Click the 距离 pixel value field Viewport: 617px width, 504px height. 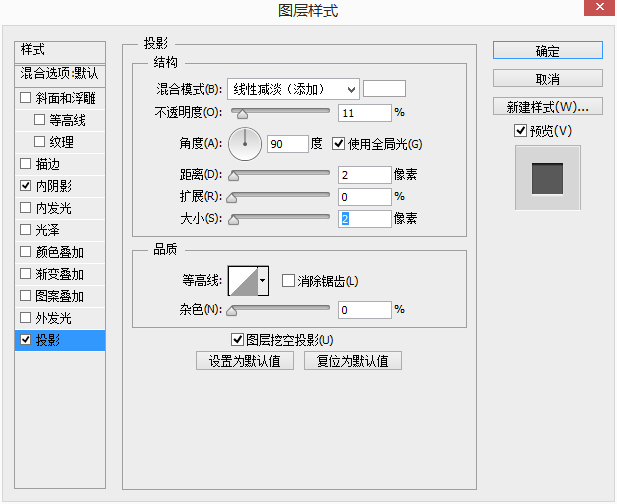tap(365, 175)
